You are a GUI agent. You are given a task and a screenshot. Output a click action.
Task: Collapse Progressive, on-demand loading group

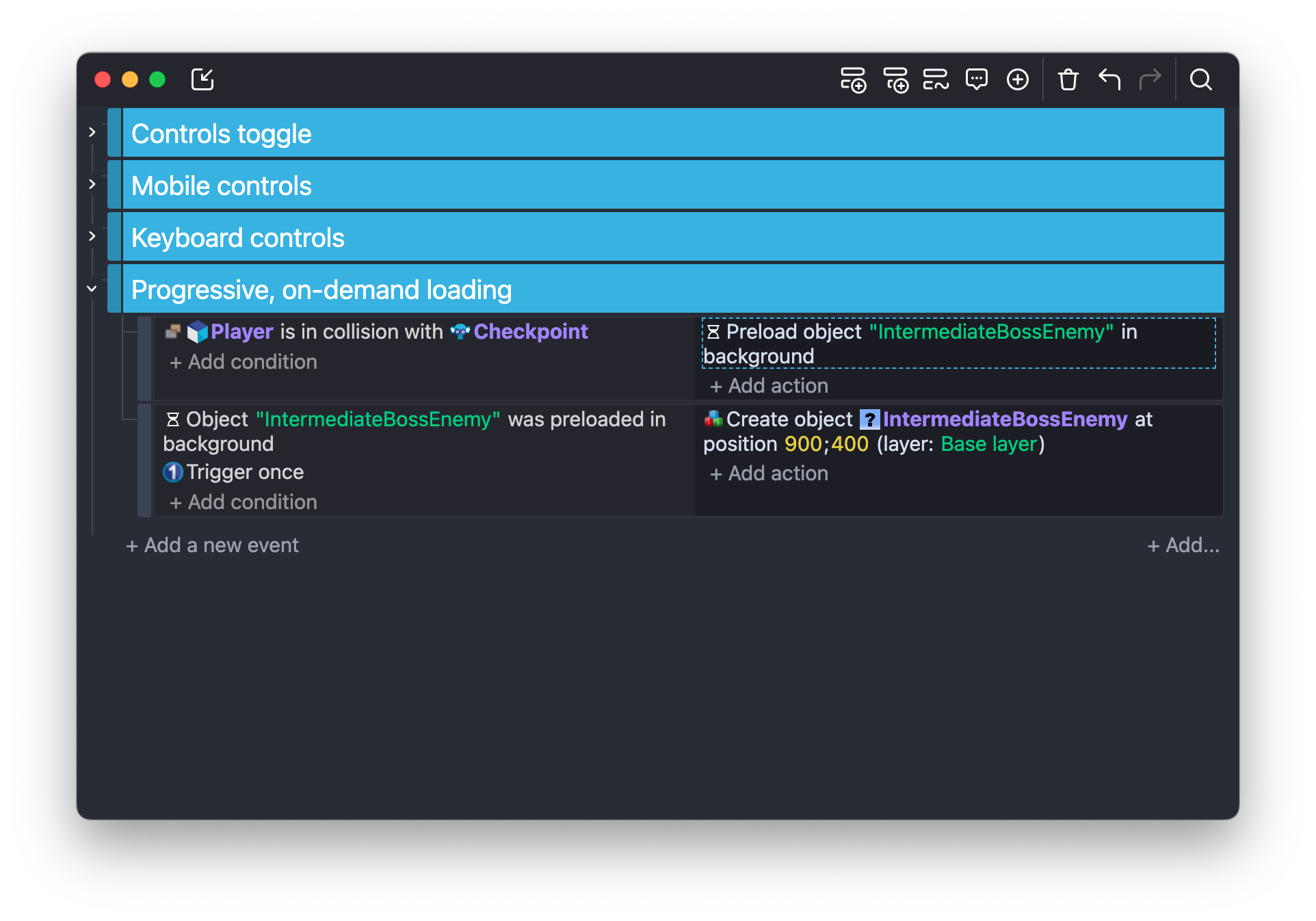(x=92, y=289)
